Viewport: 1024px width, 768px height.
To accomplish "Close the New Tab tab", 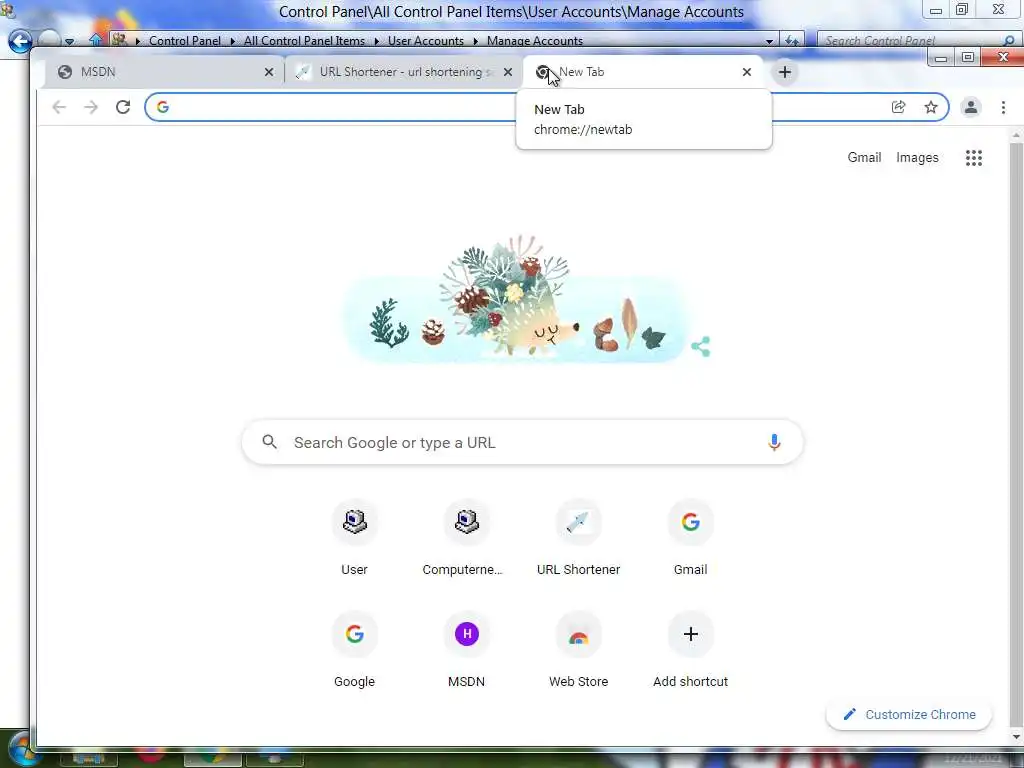I will pos(747,72).
